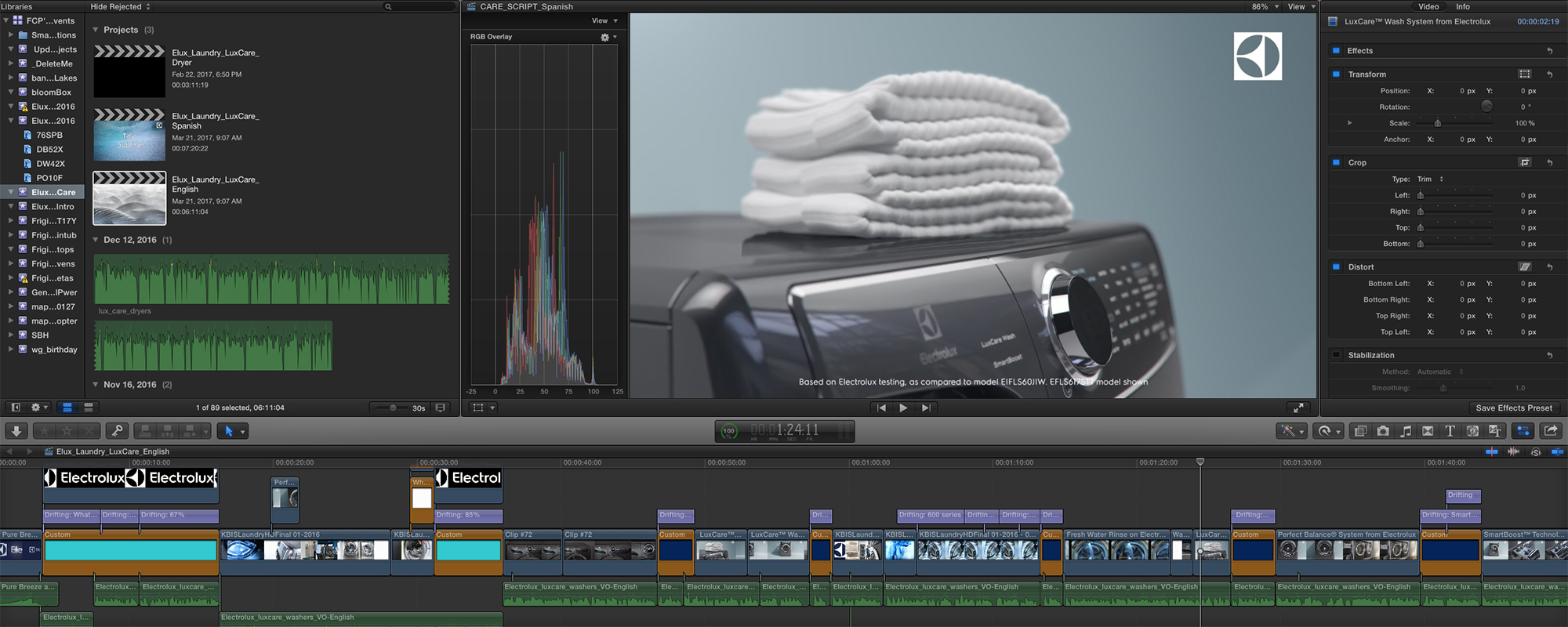
Task: Show the Music and Sound browser
Action: (1406, 431)
